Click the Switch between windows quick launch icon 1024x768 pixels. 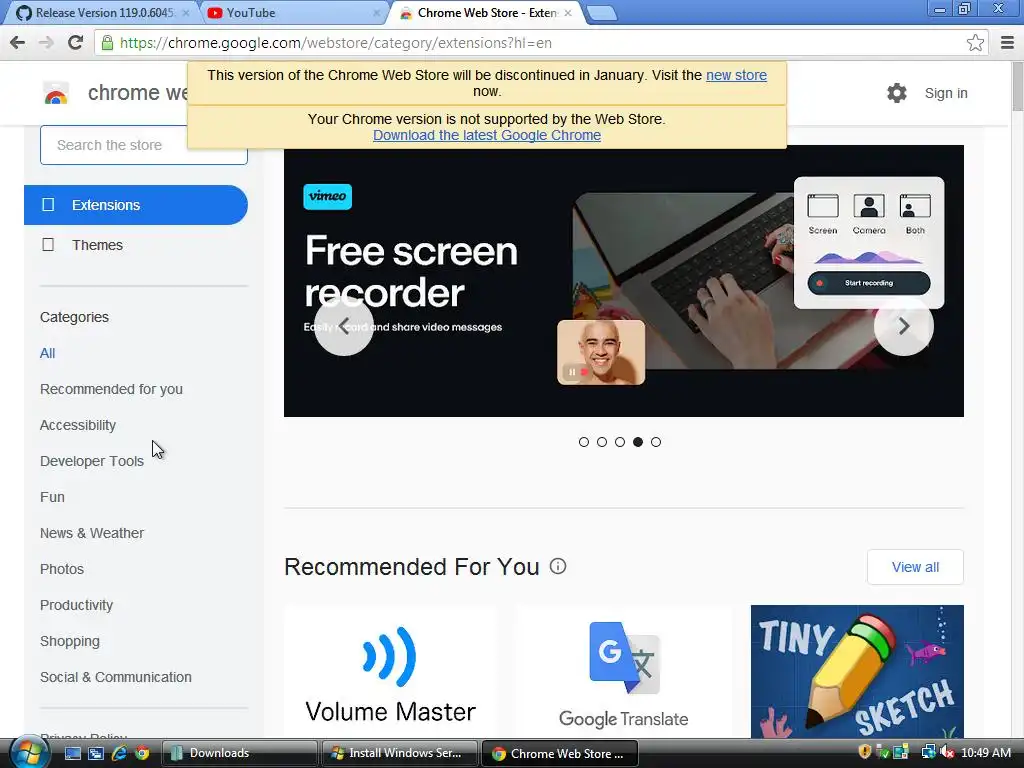[x=95, y=753]
